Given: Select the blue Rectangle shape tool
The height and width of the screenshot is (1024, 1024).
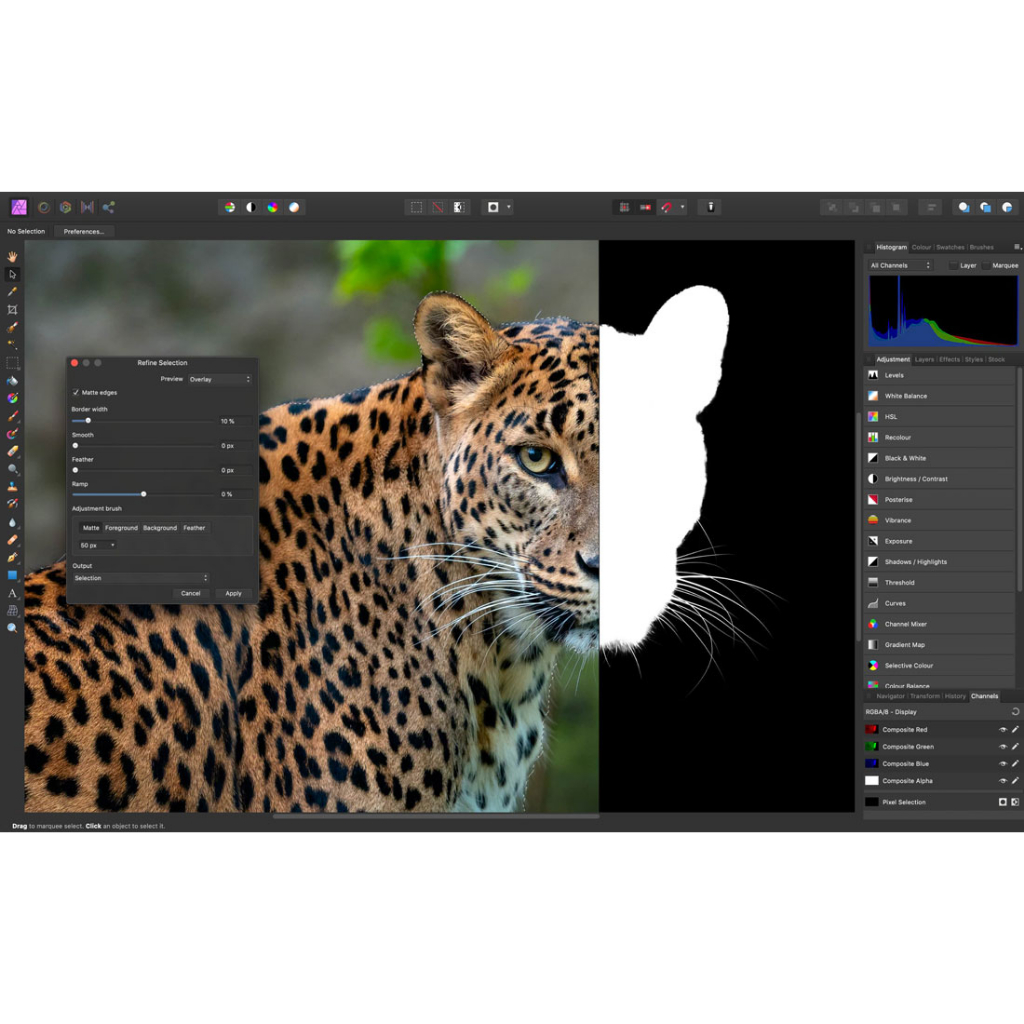Looking at the screenshot, I should (12, 575).
